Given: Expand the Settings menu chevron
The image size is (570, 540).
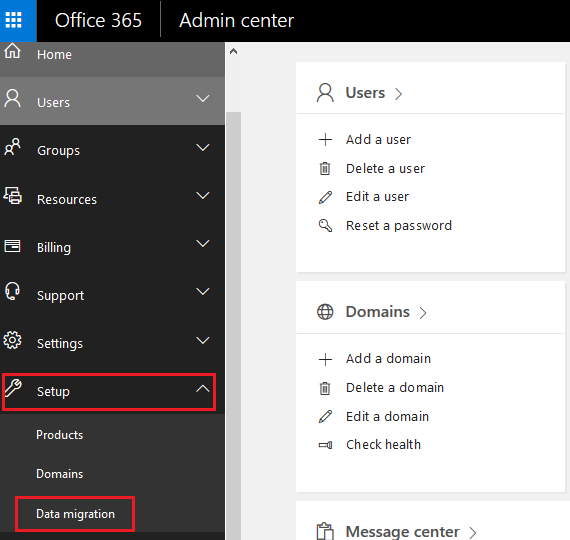Looking at the screenshot, I should point(202,340).
